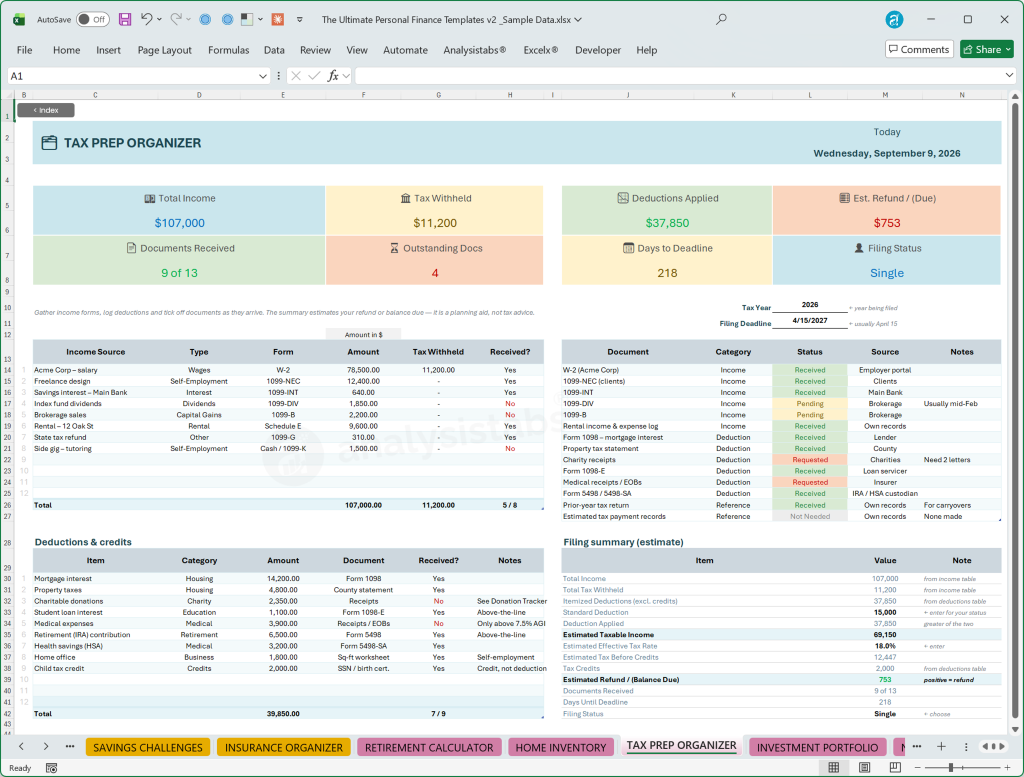
Task: Click the zoom slider handle
Action: (951, 768)
